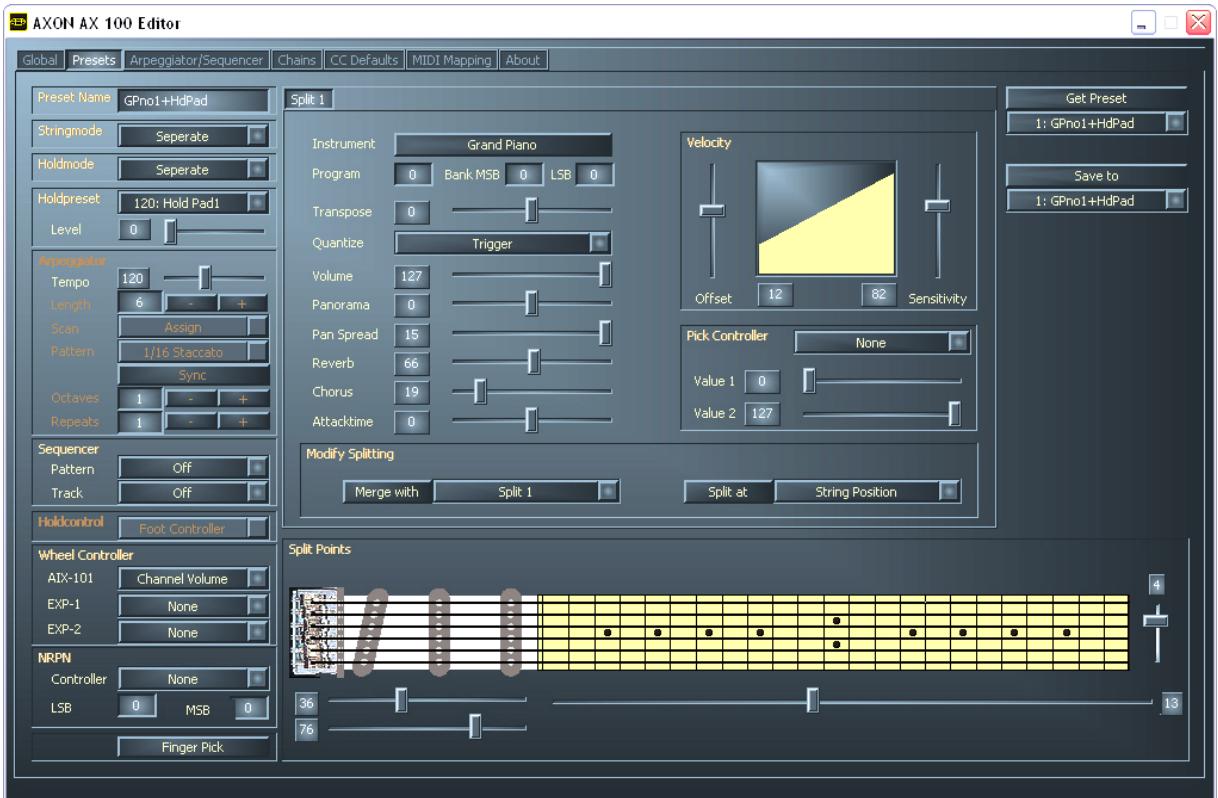
Task: Click the velocity curve graph
Action: [x=826, y=218]
